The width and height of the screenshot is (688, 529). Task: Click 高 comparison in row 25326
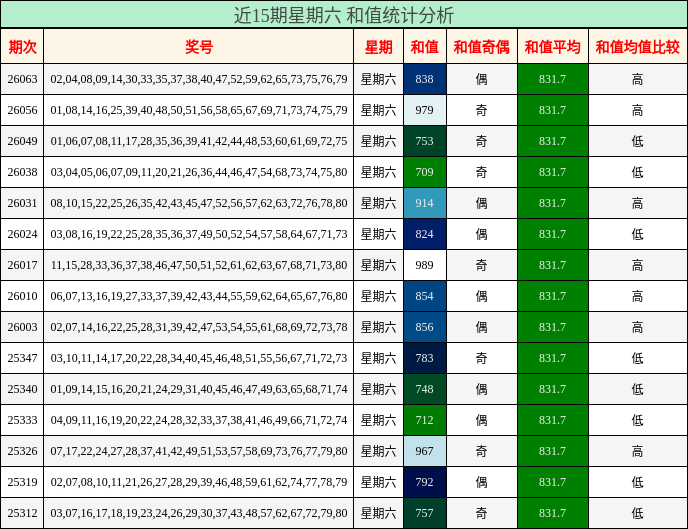point(638,451)
